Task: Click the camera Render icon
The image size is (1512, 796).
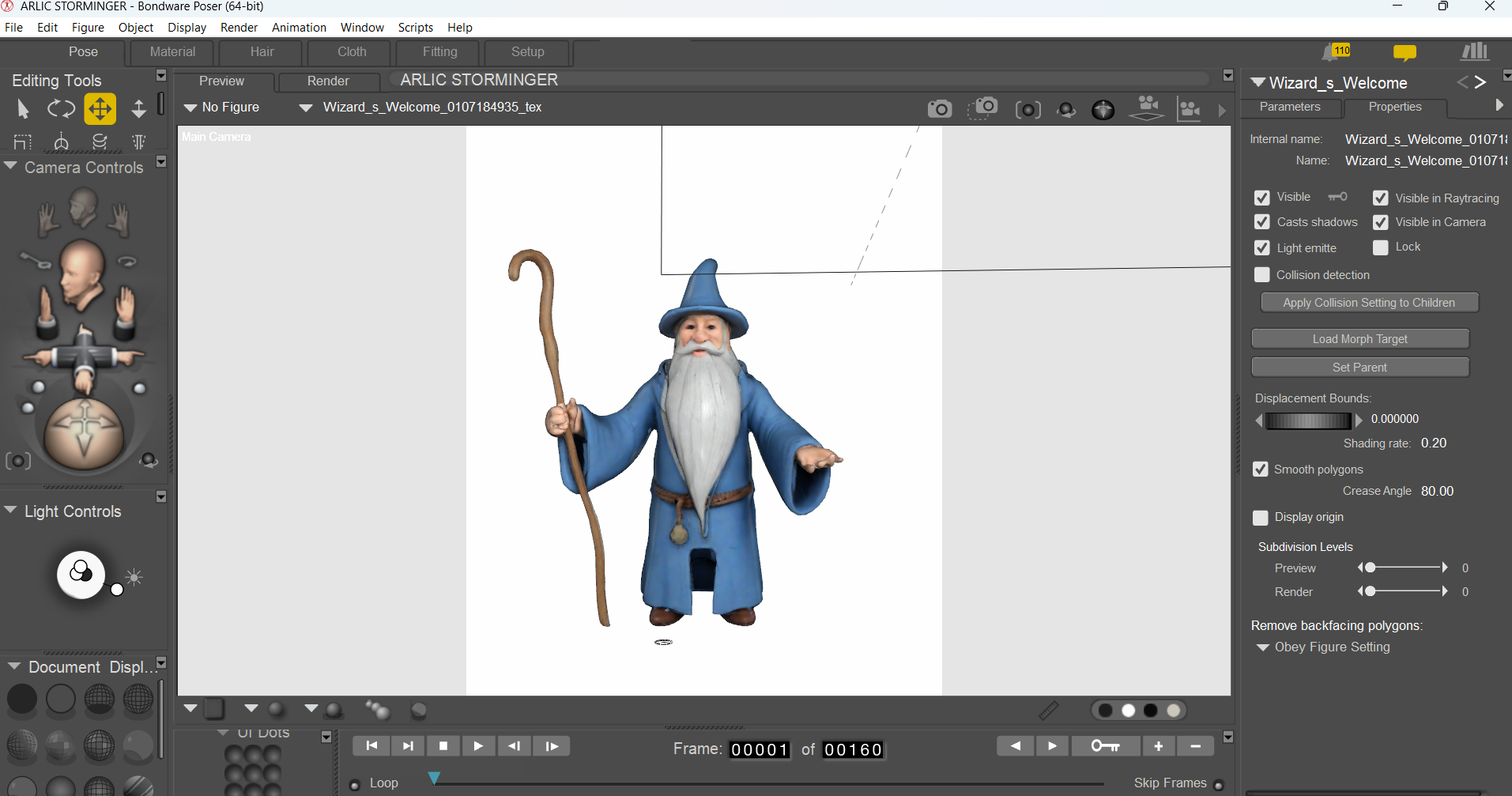Action: 940,108
